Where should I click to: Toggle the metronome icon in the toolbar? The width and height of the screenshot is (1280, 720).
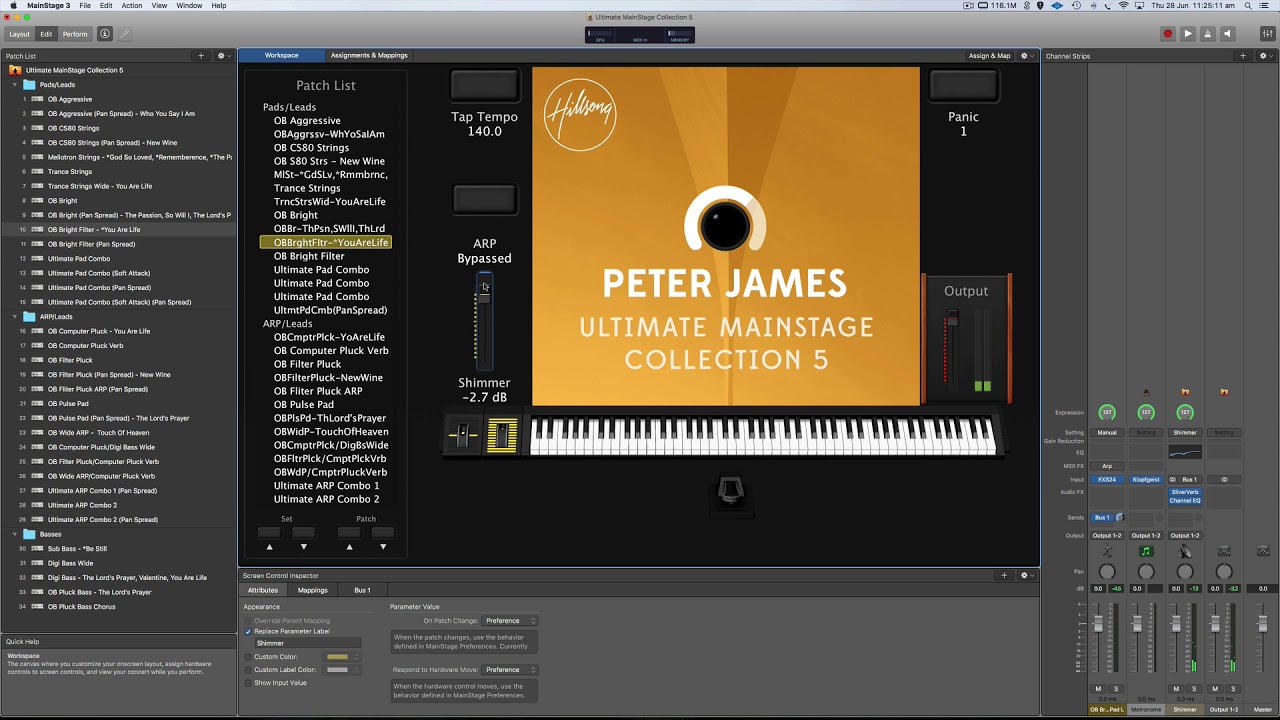click(1208, 34)
